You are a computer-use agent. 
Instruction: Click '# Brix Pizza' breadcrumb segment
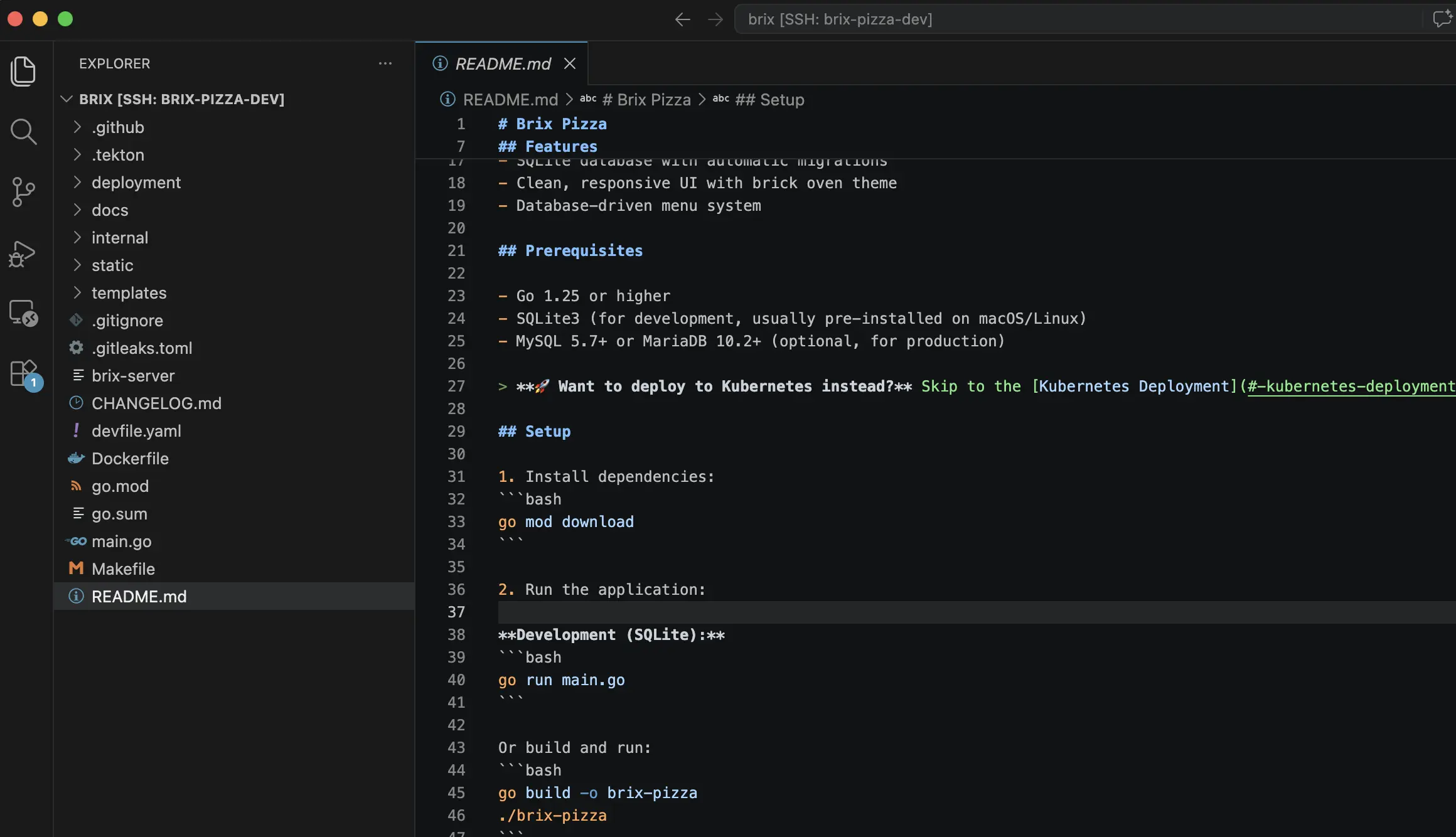pos(646,100)
